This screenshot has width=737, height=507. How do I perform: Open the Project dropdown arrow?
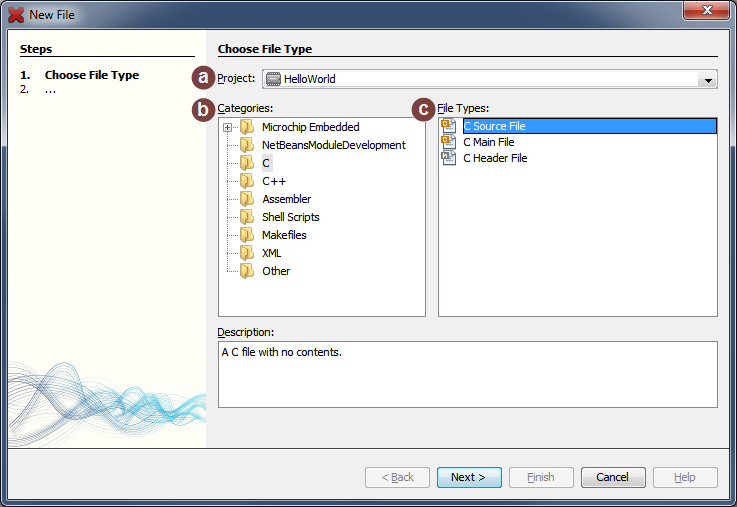point(708,80)
